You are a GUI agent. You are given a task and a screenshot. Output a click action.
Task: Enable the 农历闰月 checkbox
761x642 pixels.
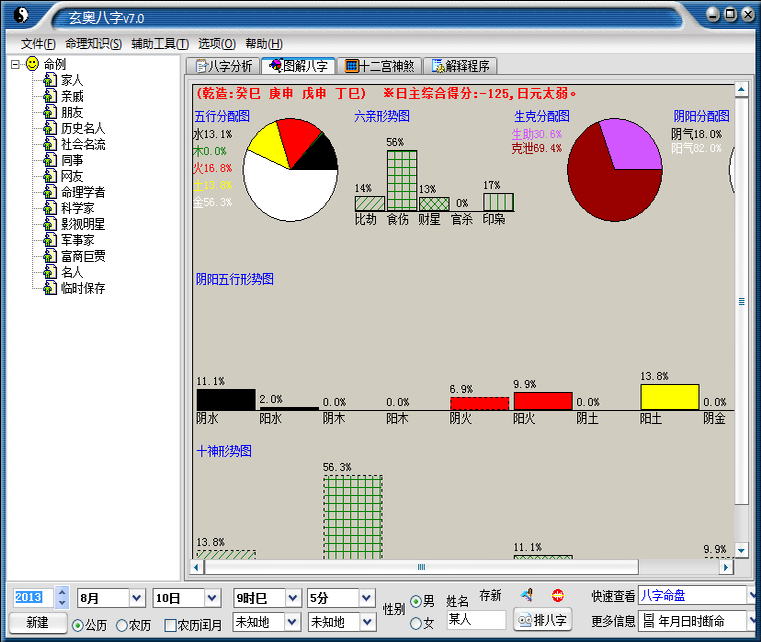tap(170, 625)
